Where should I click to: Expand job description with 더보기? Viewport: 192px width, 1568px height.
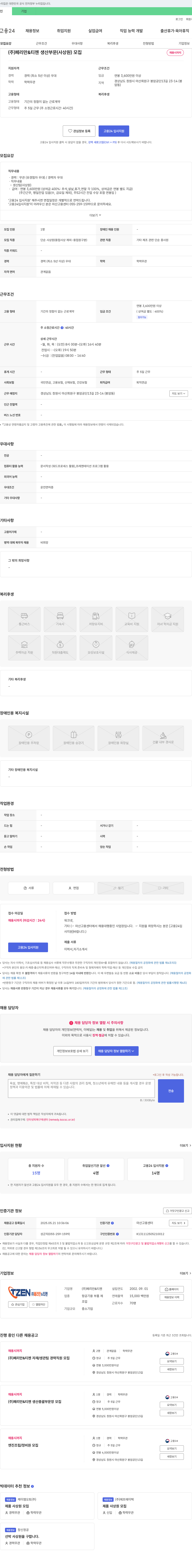(95, 215)
